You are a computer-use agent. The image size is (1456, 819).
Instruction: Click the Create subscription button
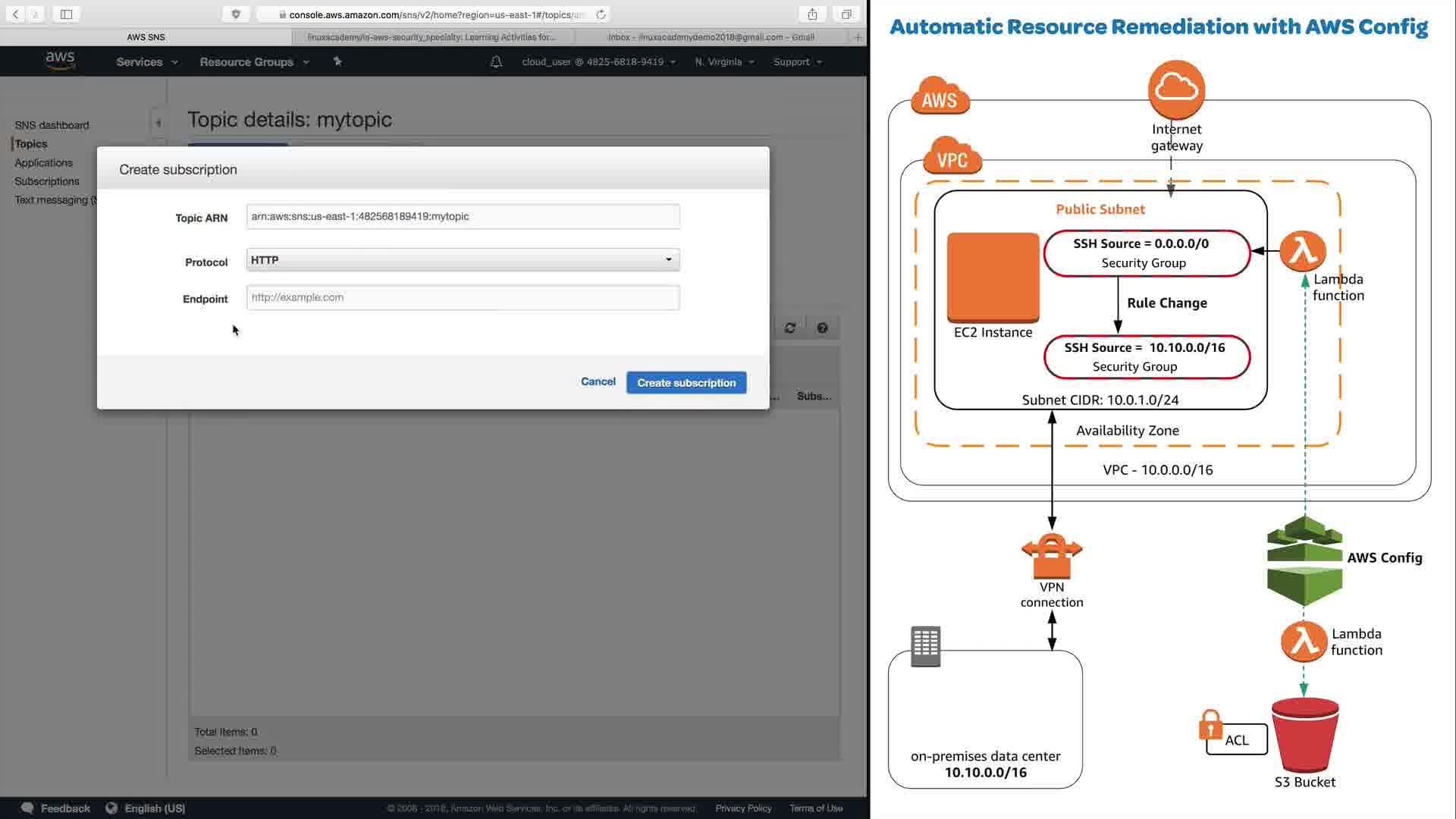[686, 383]
